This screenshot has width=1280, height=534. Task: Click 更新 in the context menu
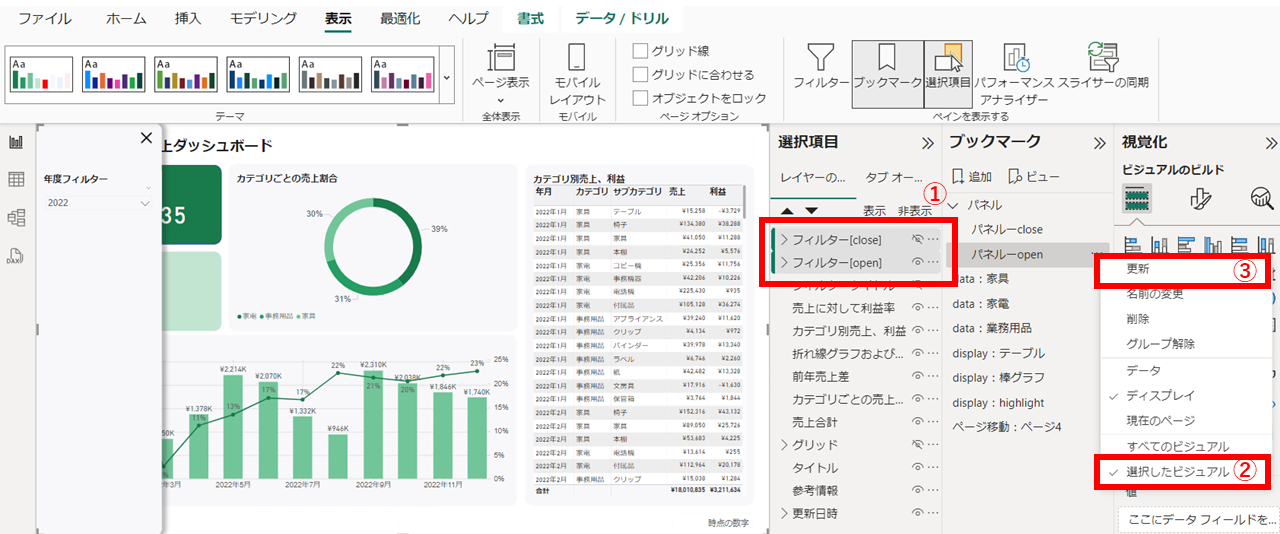click(1138, 270)
